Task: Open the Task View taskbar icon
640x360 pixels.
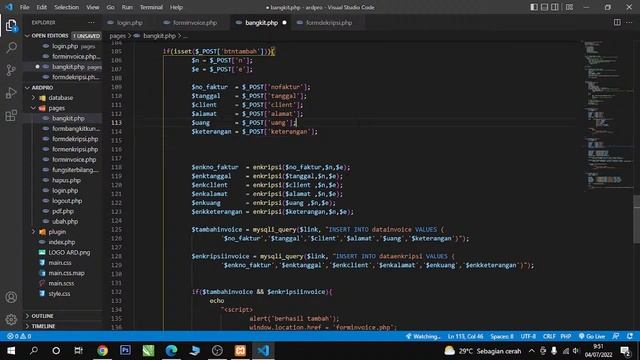Action: (x=78, y=351)
